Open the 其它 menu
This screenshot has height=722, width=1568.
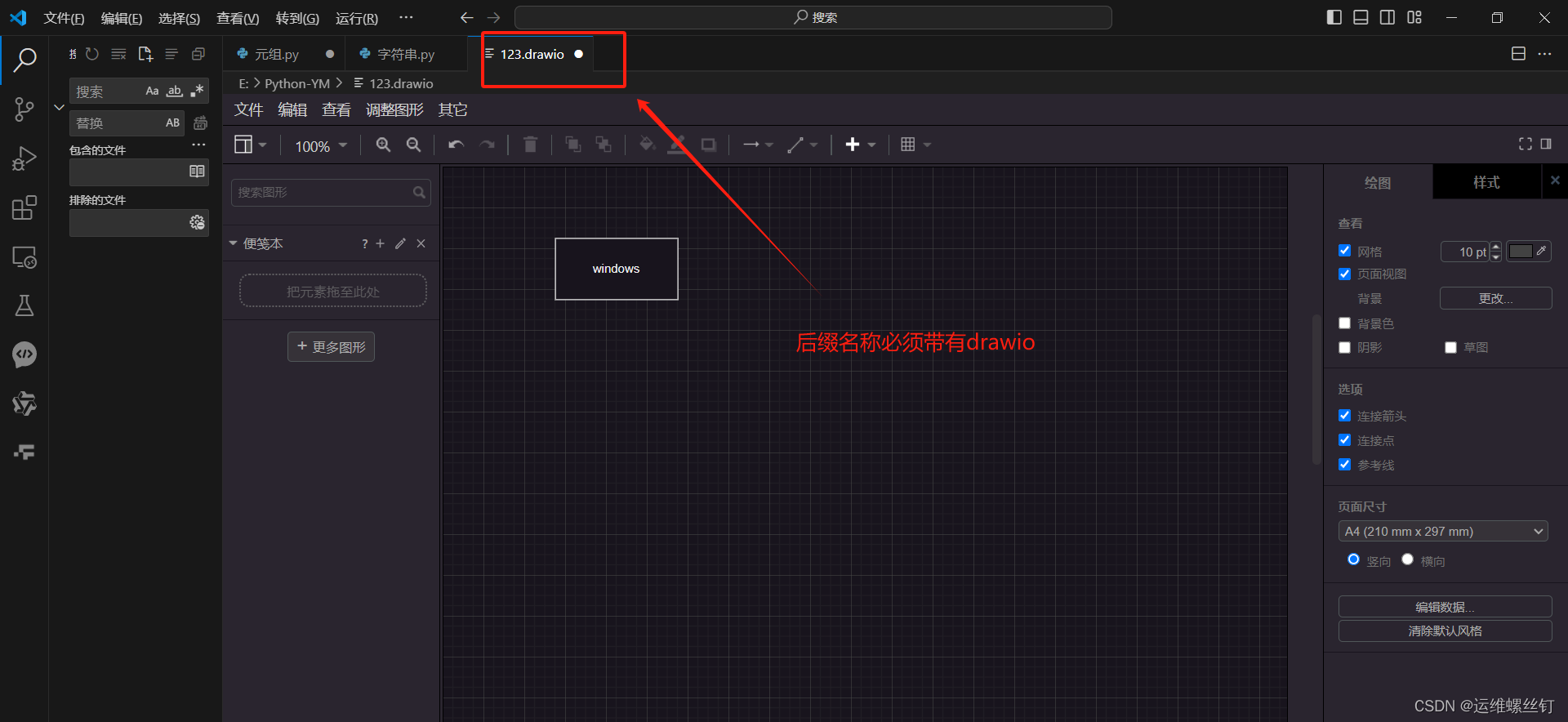(x=453, y=109)
